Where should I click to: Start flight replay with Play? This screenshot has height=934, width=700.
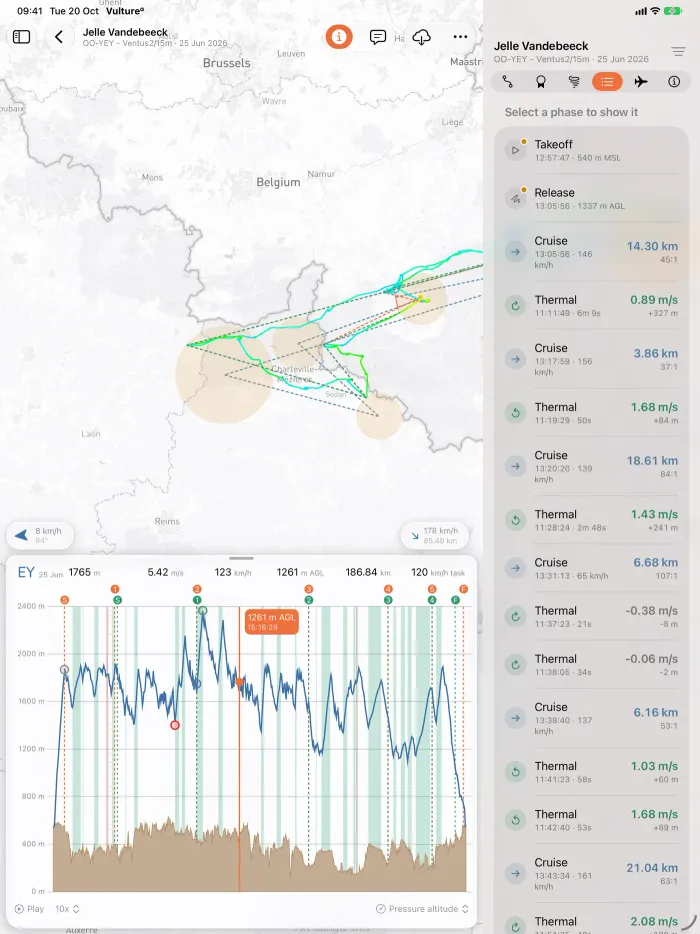click(x=29, y=909)
